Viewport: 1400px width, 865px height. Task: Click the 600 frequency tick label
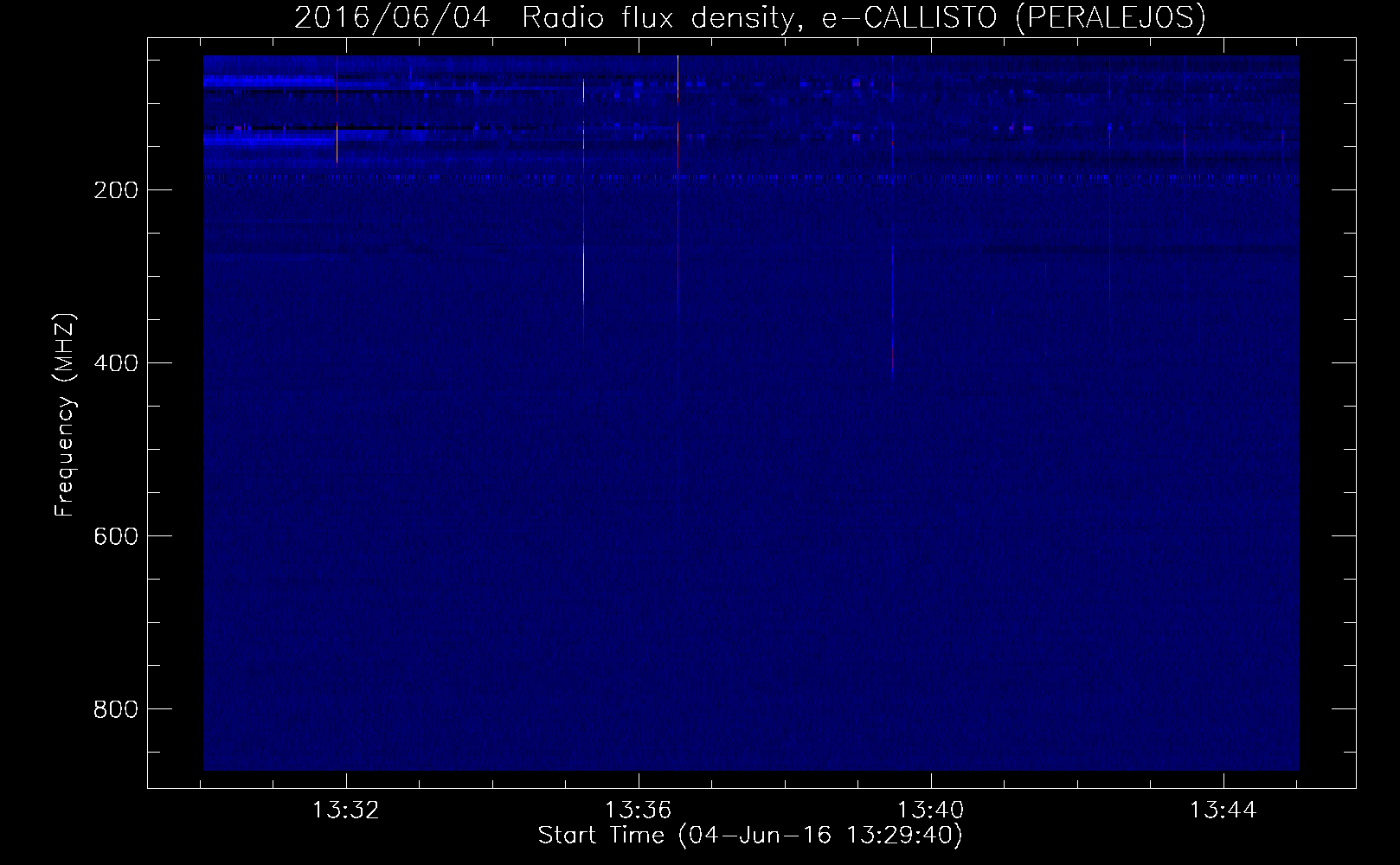coord(114,535)
